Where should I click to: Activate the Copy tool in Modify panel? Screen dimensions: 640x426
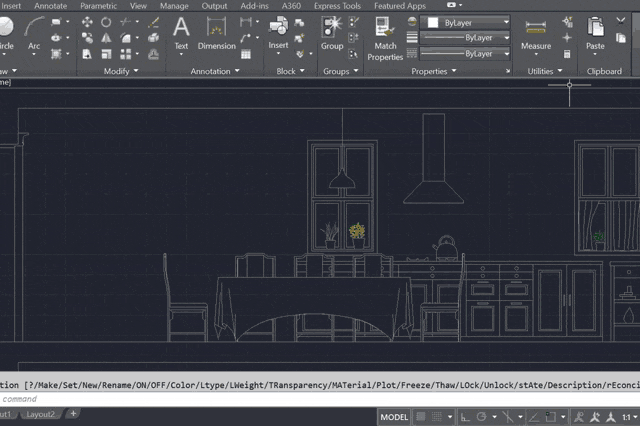click(x=87, y=38)
